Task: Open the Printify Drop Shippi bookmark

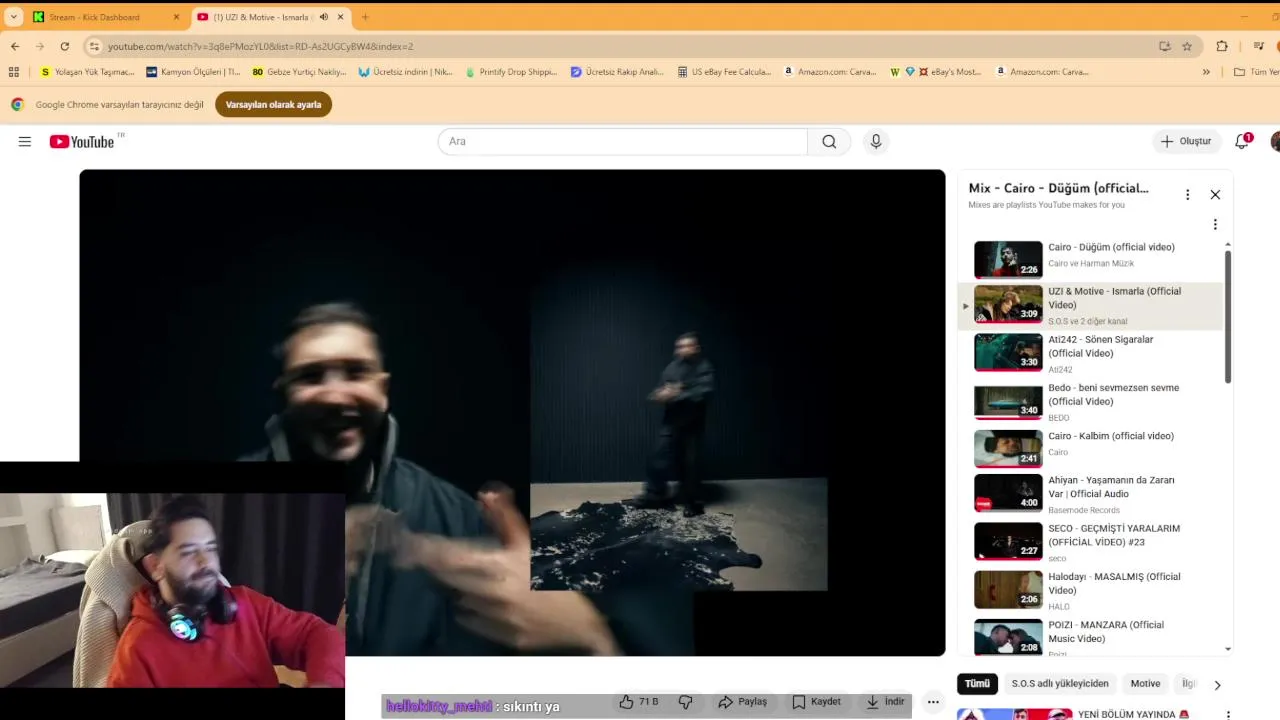Action: 511,72
